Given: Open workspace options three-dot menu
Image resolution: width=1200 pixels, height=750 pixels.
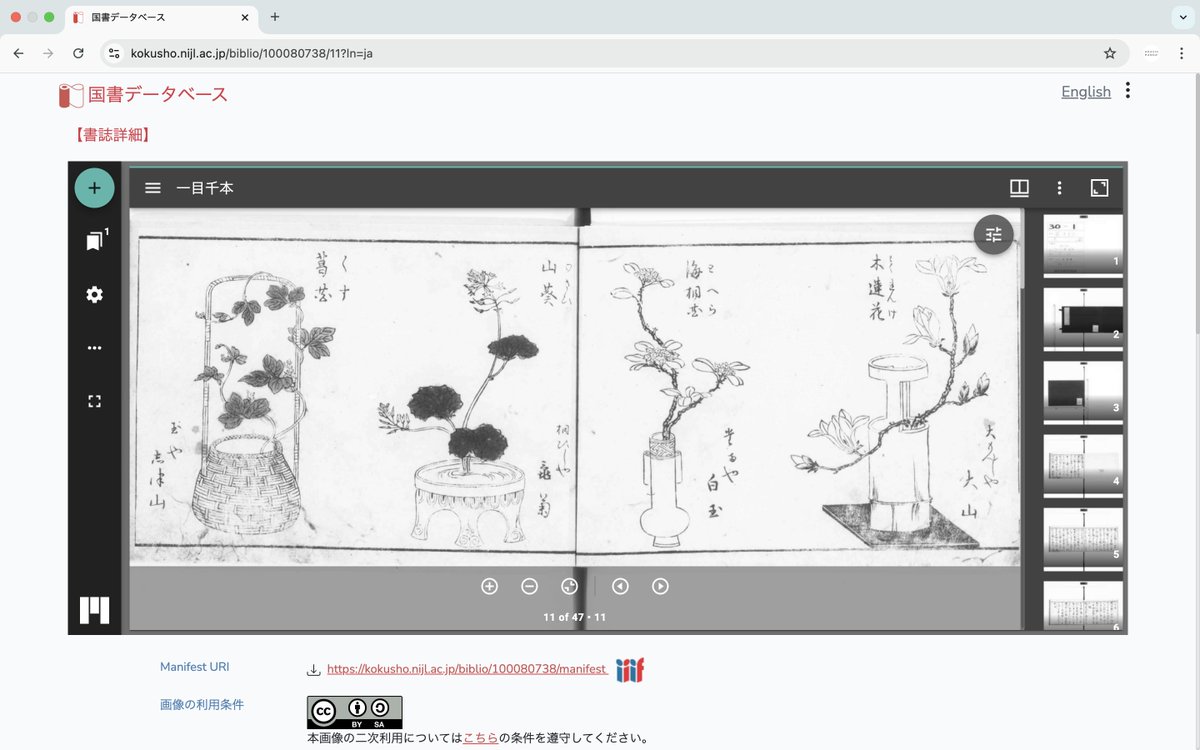Looking at the screenshot, I should [x=94, y=348].
